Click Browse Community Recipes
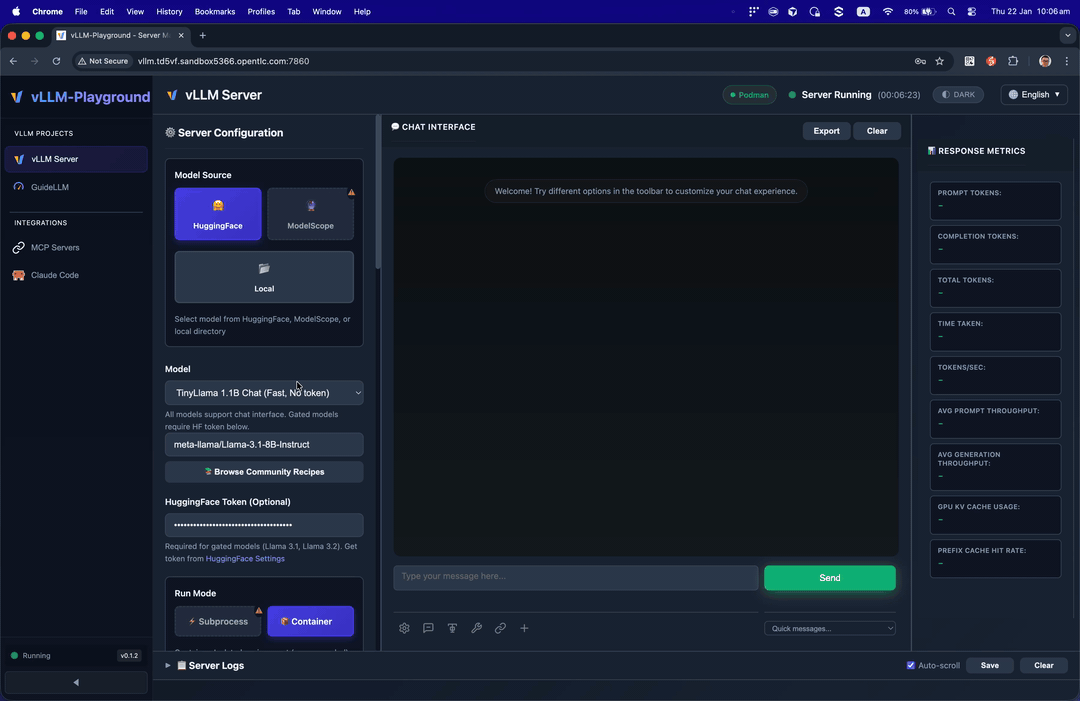The image size is (1080, 701). [x=264, y=472]
